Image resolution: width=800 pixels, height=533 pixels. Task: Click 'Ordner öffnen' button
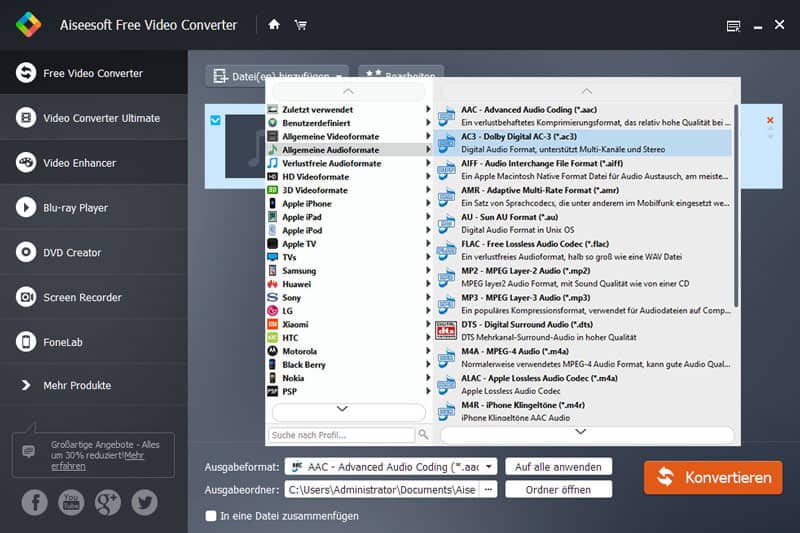click(x=558, y=490)
